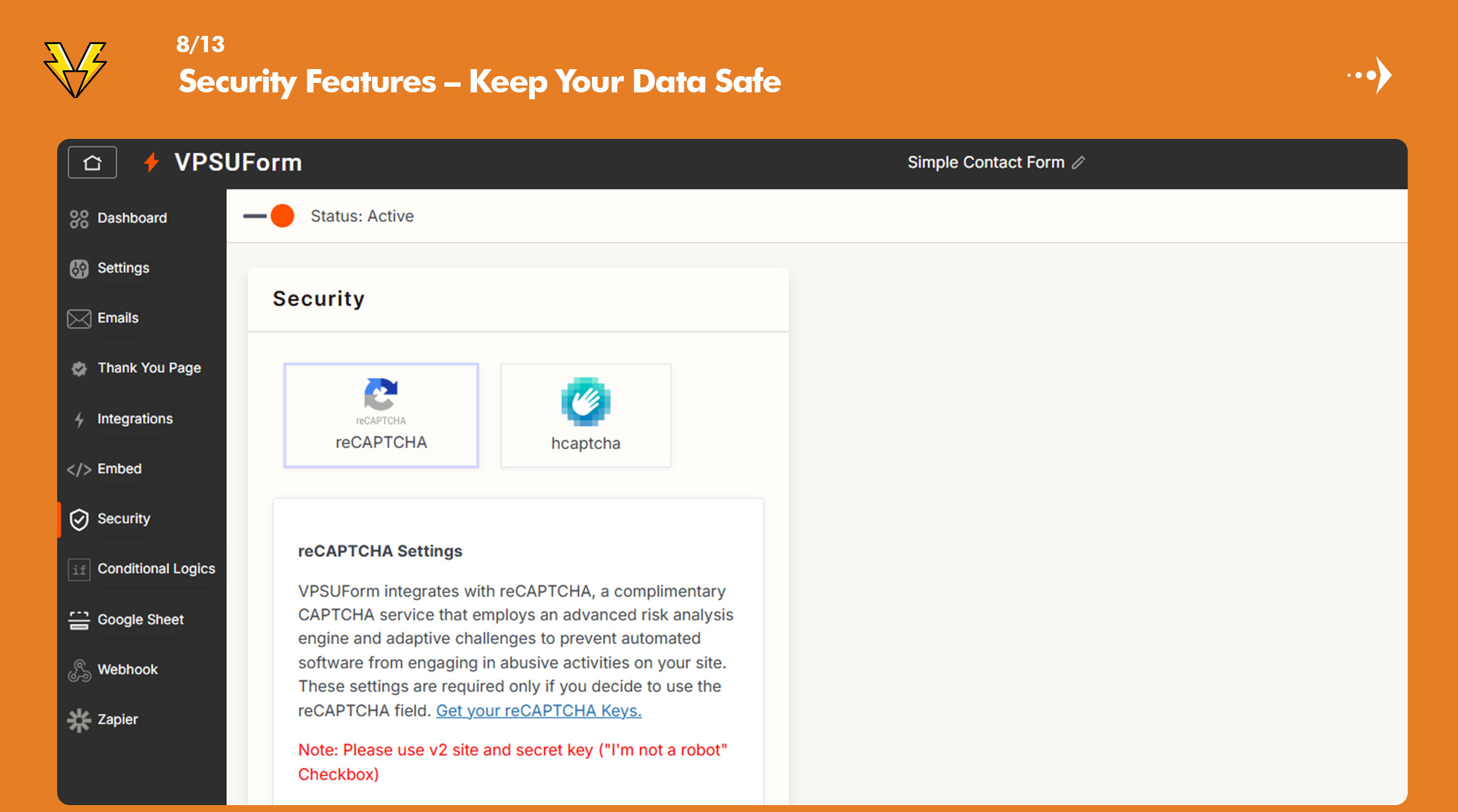Go to the Integrations menu item

(x=134, y=419)
